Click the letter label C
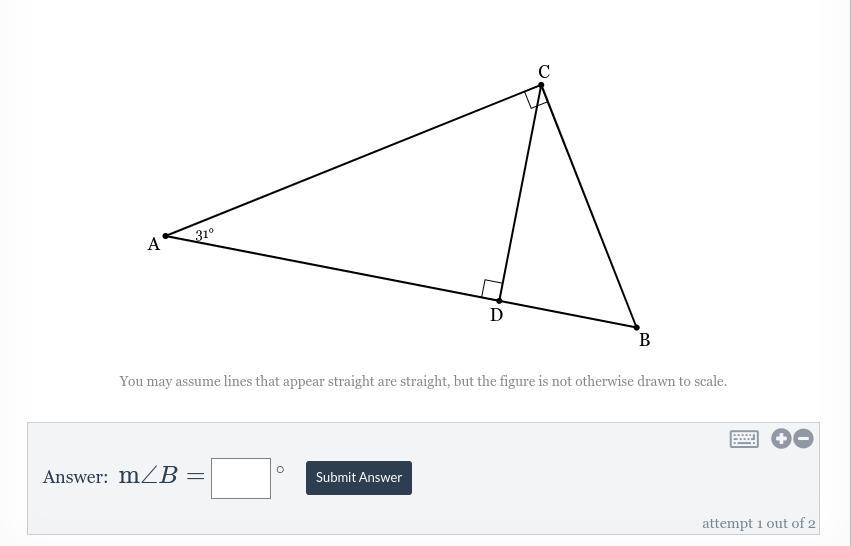The width and height of the screenshot is (851, 546). point(544,72)
